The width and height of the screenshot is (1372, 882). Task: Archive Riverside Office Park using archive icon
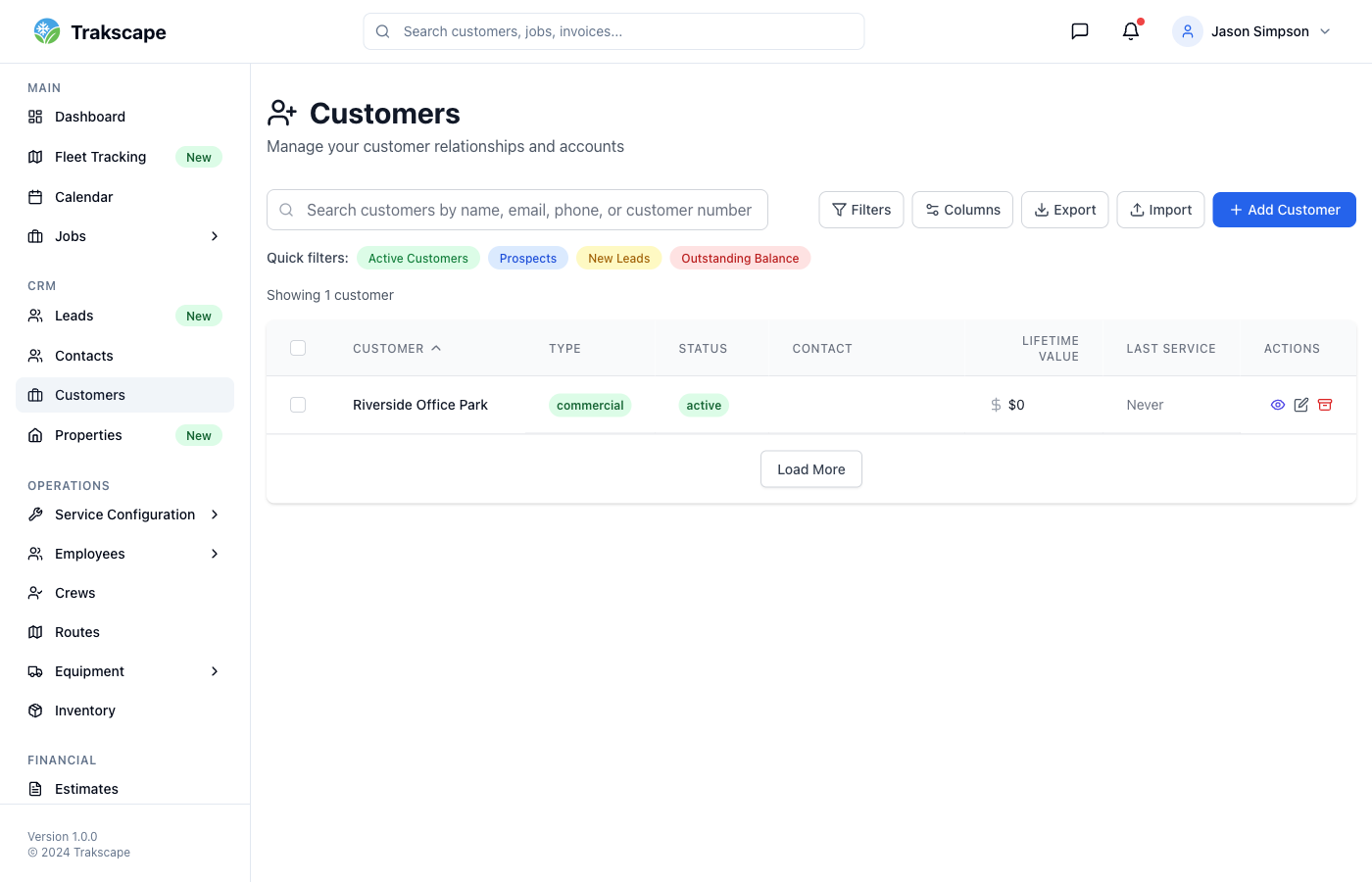[1324, 405]
